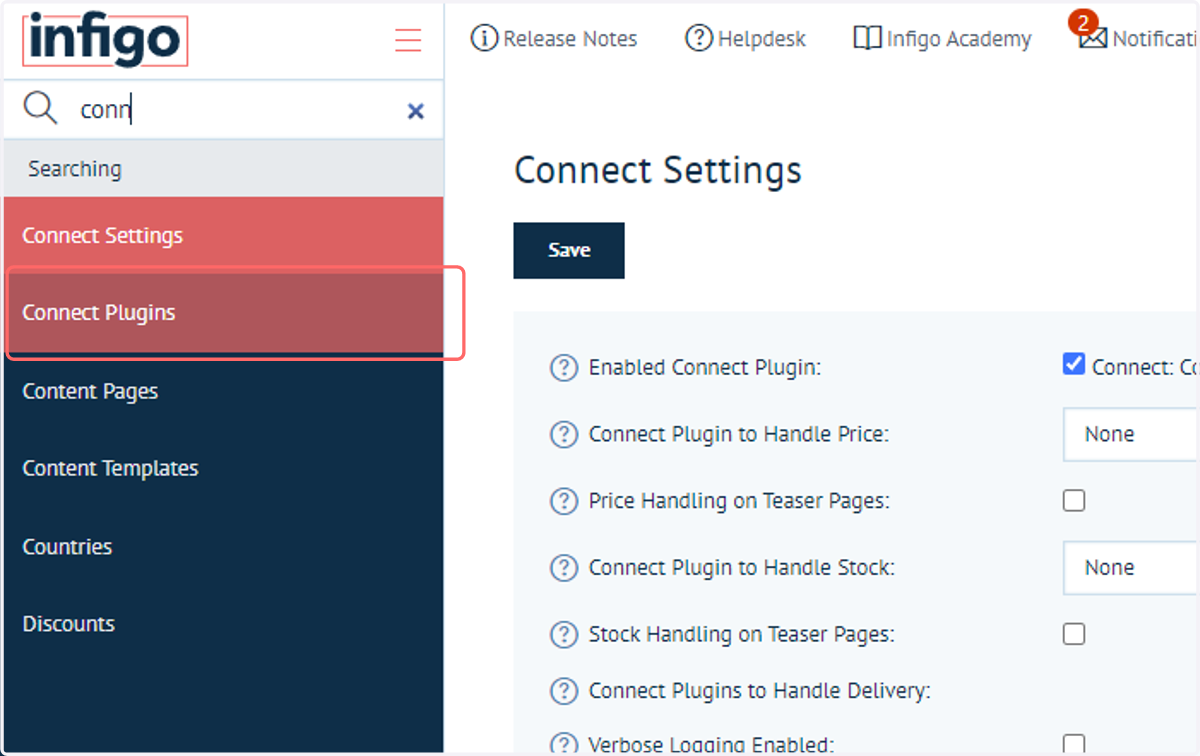Open Connect Plugins menu item
This screenshot has height=756, width=1200.
[224, 313]
